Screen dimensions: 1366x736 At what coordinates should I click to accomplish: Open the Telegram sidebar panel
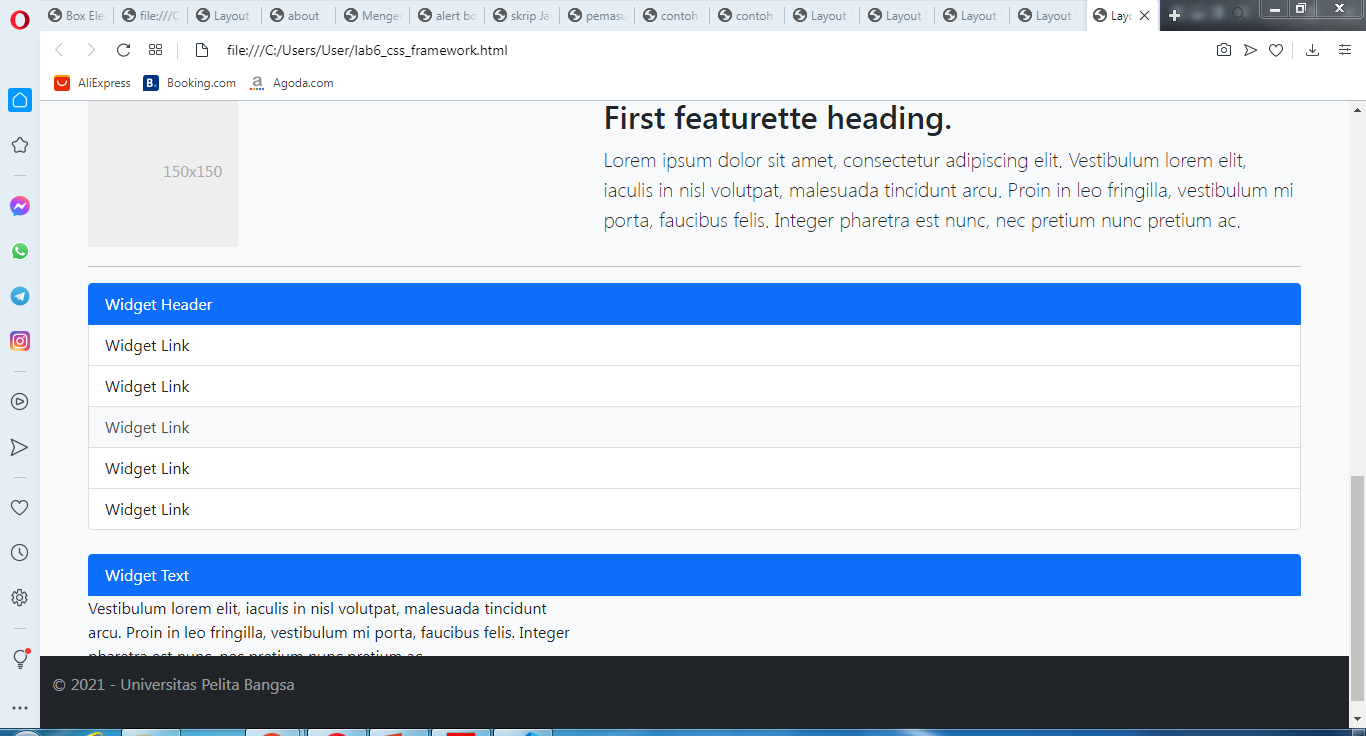19,296
